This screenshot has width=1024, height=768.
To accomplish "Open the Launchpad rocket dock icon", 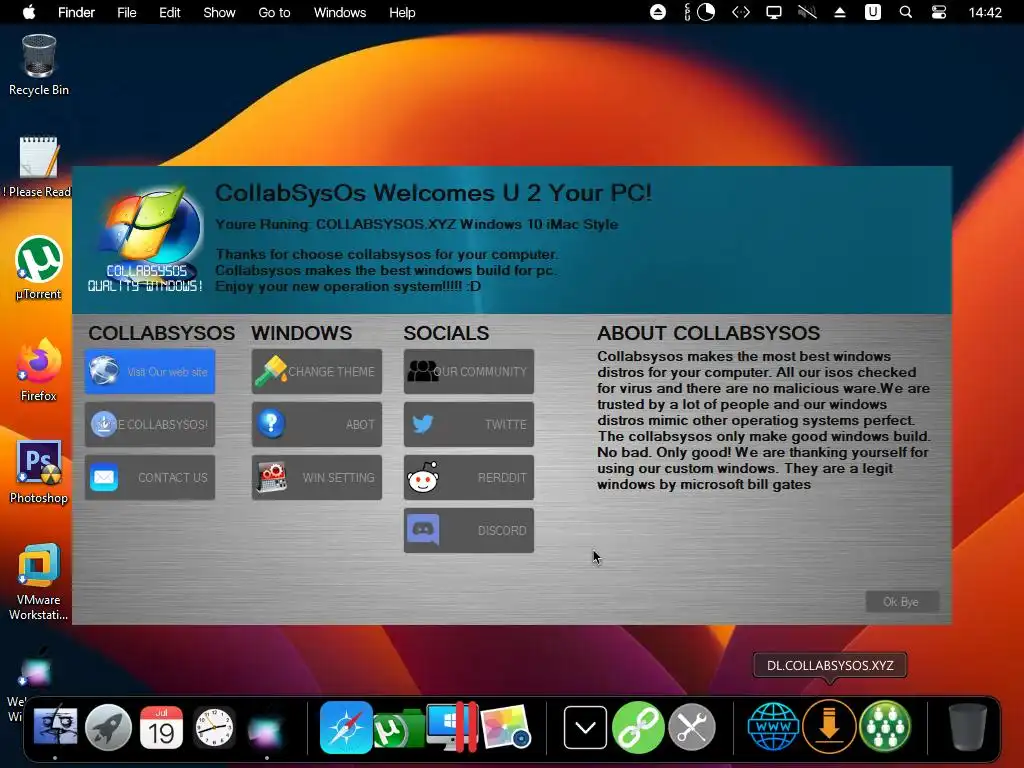I will coord(108,727).
